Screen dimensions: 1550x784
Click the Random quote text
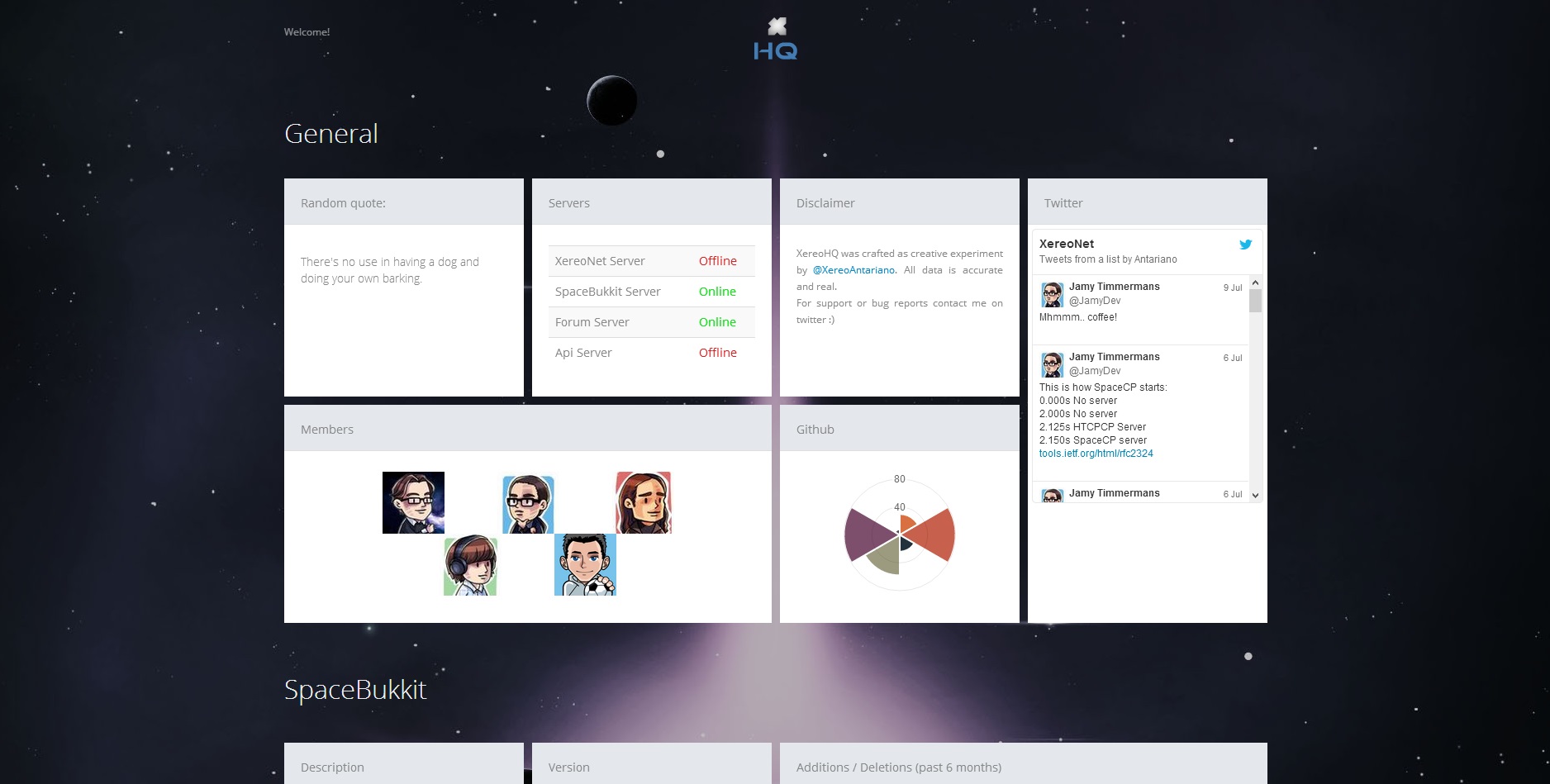(x=389, y=270)
